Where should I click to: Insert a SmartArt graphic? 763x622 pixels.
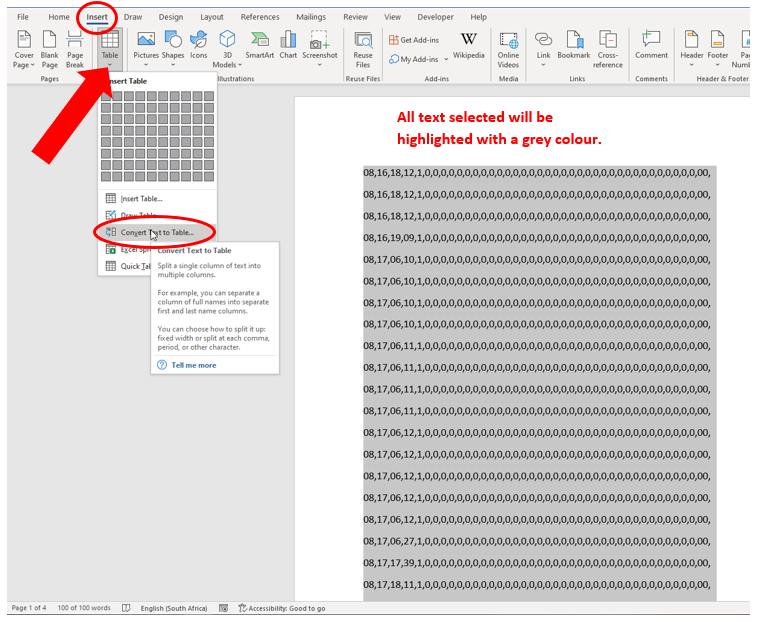[260, 45]
